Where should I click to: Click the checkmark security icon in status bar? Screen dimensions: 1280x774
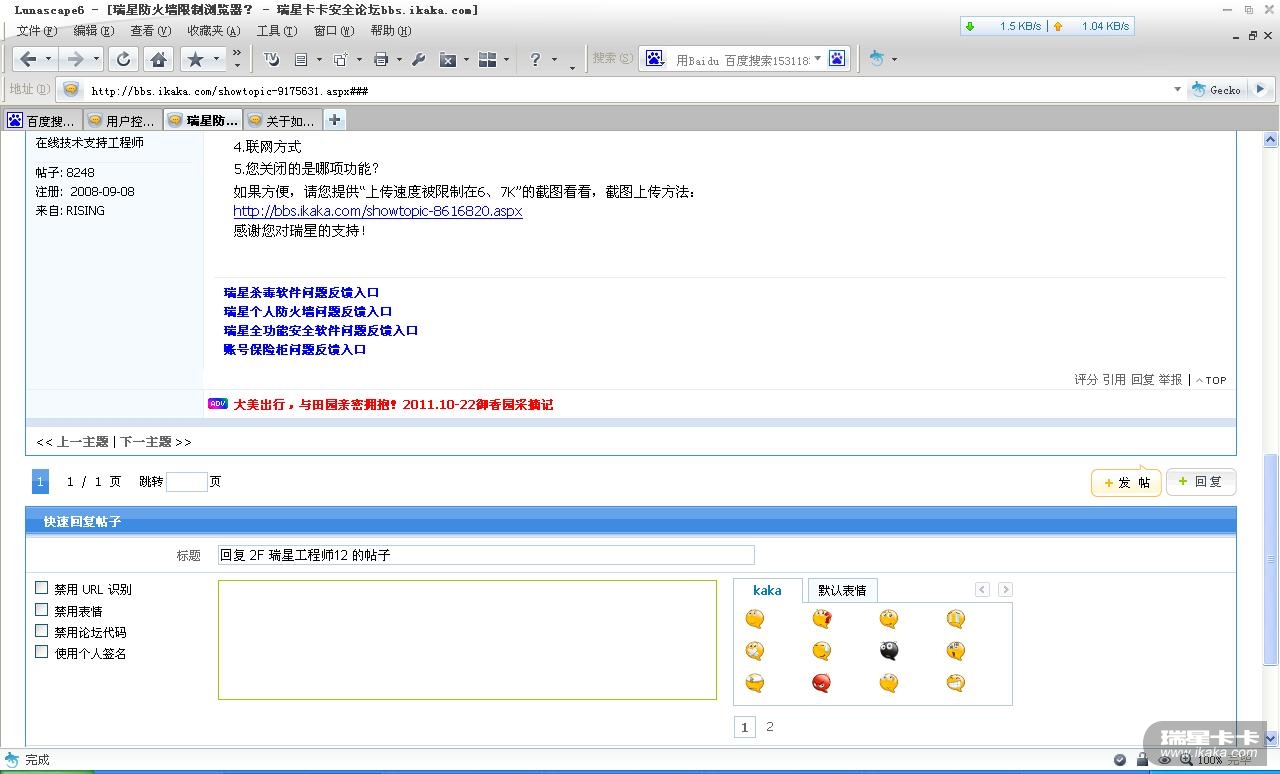[x=1120, y=760]
